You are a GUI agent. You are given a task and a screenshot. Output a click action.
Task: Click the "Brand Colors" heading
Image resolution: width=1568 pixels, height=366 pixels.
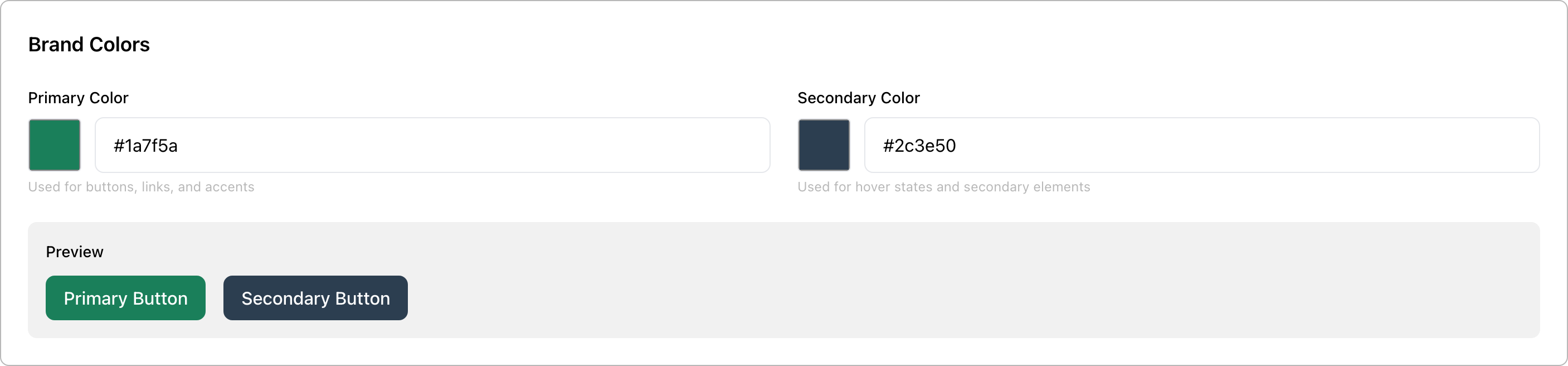pyautogui.click(x=89, y=45)
